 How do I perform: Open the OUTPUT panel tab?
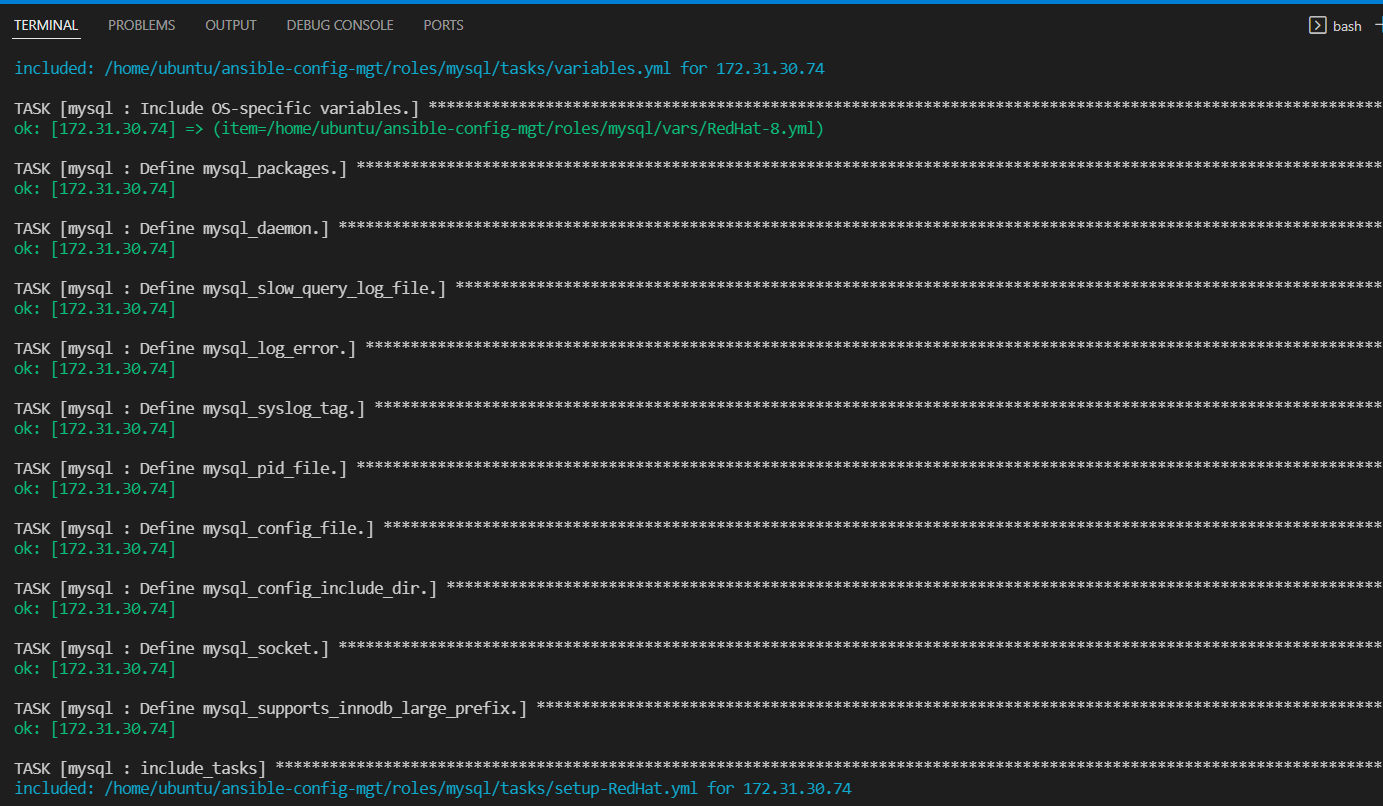pos(230,25)
